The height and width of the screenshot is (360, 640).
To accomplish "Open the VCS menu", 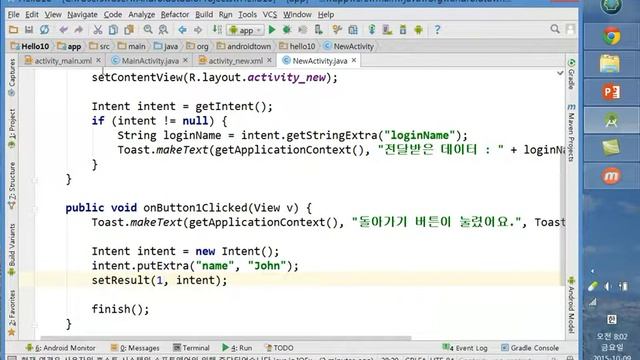I will [269, 14].
